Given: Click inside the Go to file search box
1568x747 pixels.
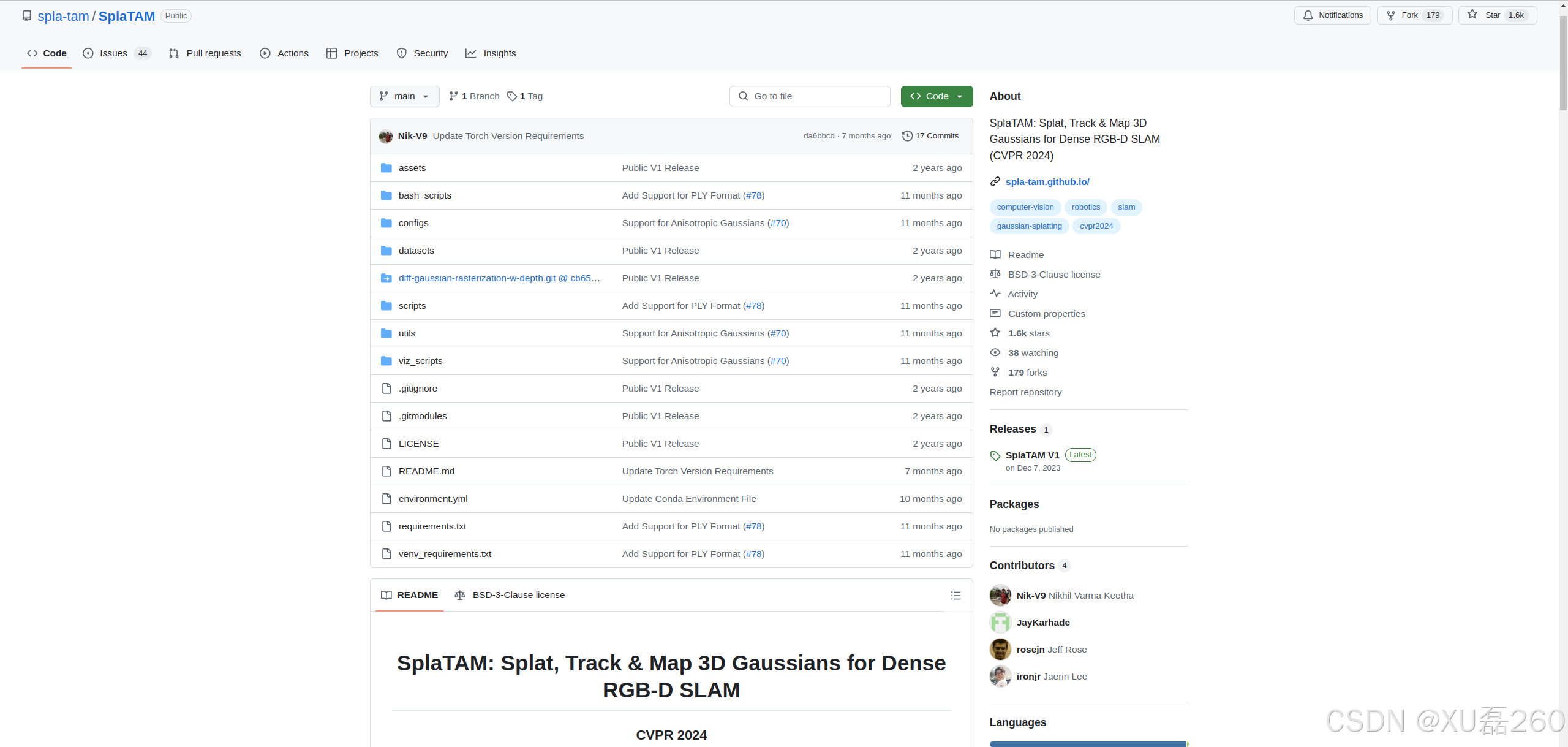Looking at the screenshot, I should 810,96.
